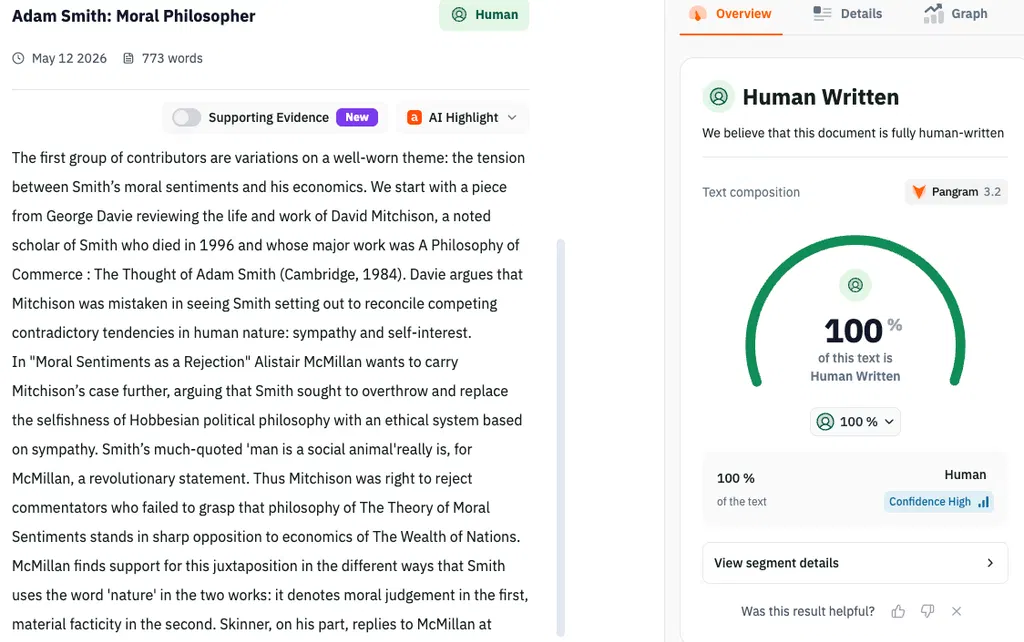Image resolution: width=1024 pixels, height=642 pixels.
Task: Click the Human Written person icon in header
Action: pos(718,97)
